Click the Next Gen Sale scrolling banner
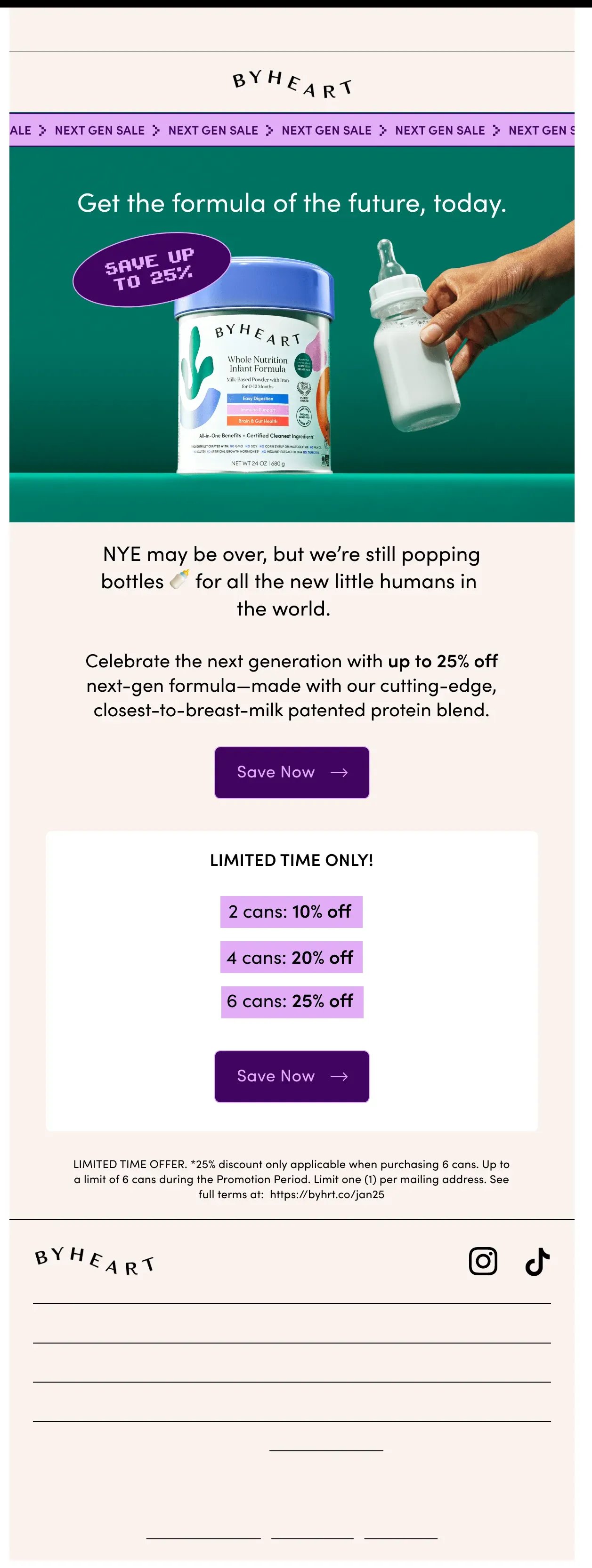Image resolution: width=592 pixels, height=1568 pixels. pyautogui.click(x=292, y=130)
